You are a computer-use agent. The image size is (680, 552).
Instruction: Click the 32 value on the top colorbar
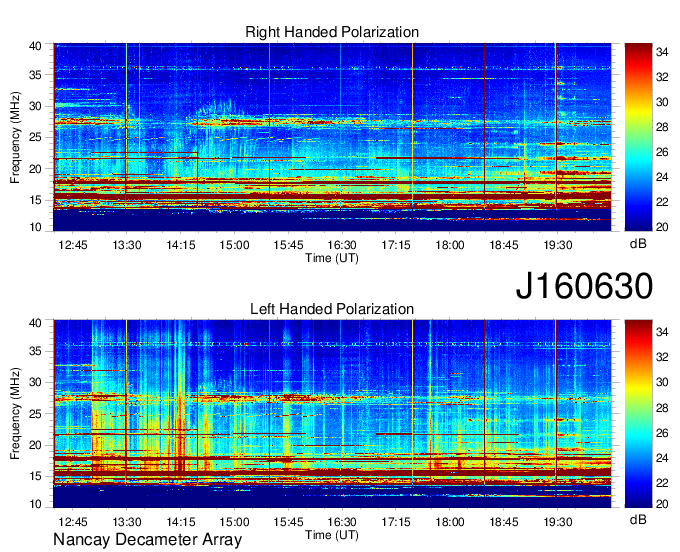coord(662,77)
